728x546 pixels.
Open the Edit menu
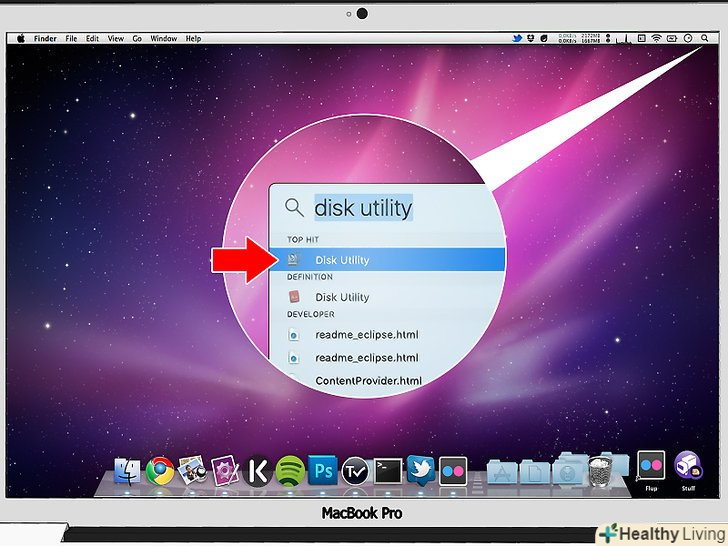point(92,39)
